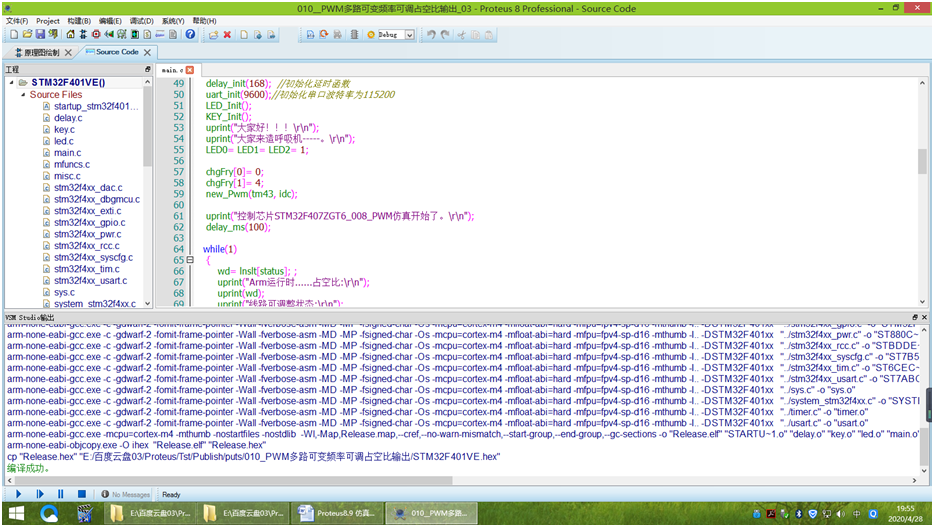The width and height of the screenshot is (935, 527).
Task: Start simulation with the Play button
Action: [18, 494]
